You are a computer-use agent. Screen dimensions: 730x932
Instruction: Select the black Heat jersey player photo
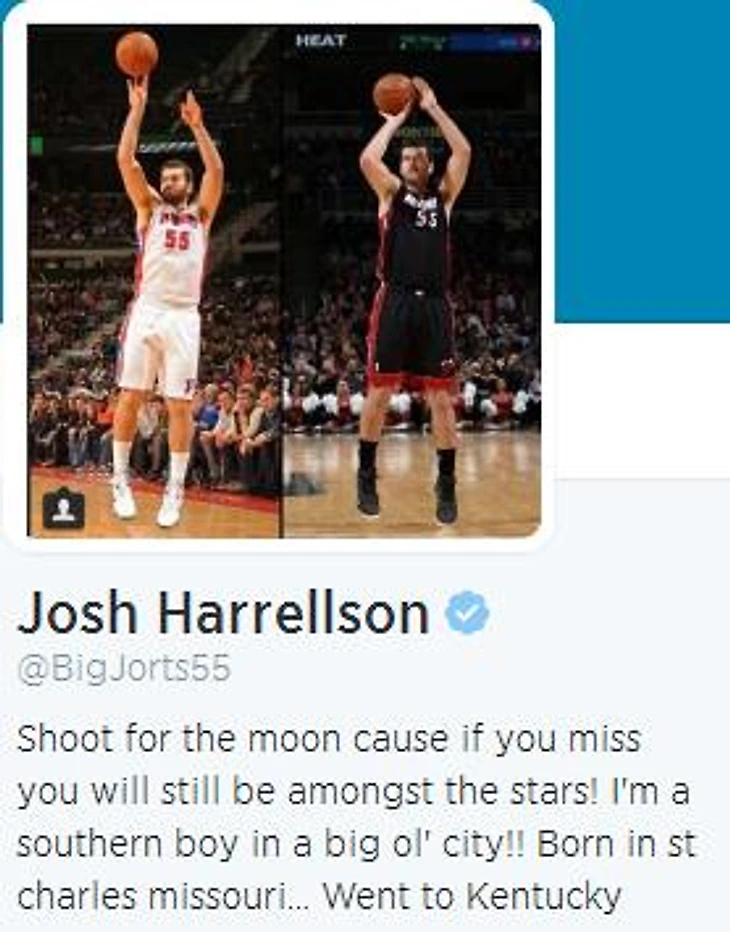click(x=411, y=281)
